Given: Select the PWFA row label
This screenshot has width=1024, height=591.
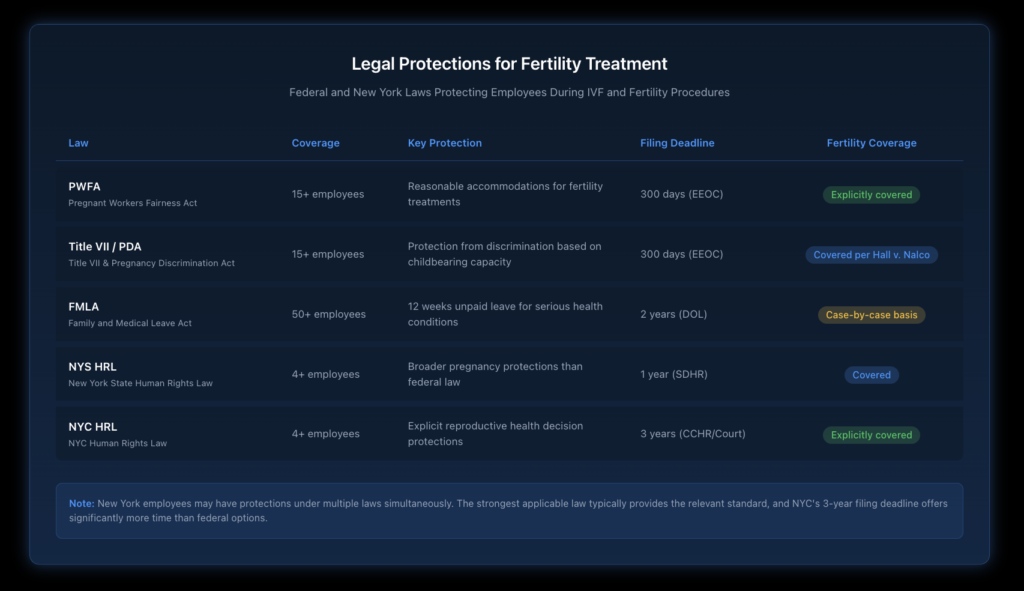Looking at the screenshot, I should pyautogui.click(x=84, y=187).
